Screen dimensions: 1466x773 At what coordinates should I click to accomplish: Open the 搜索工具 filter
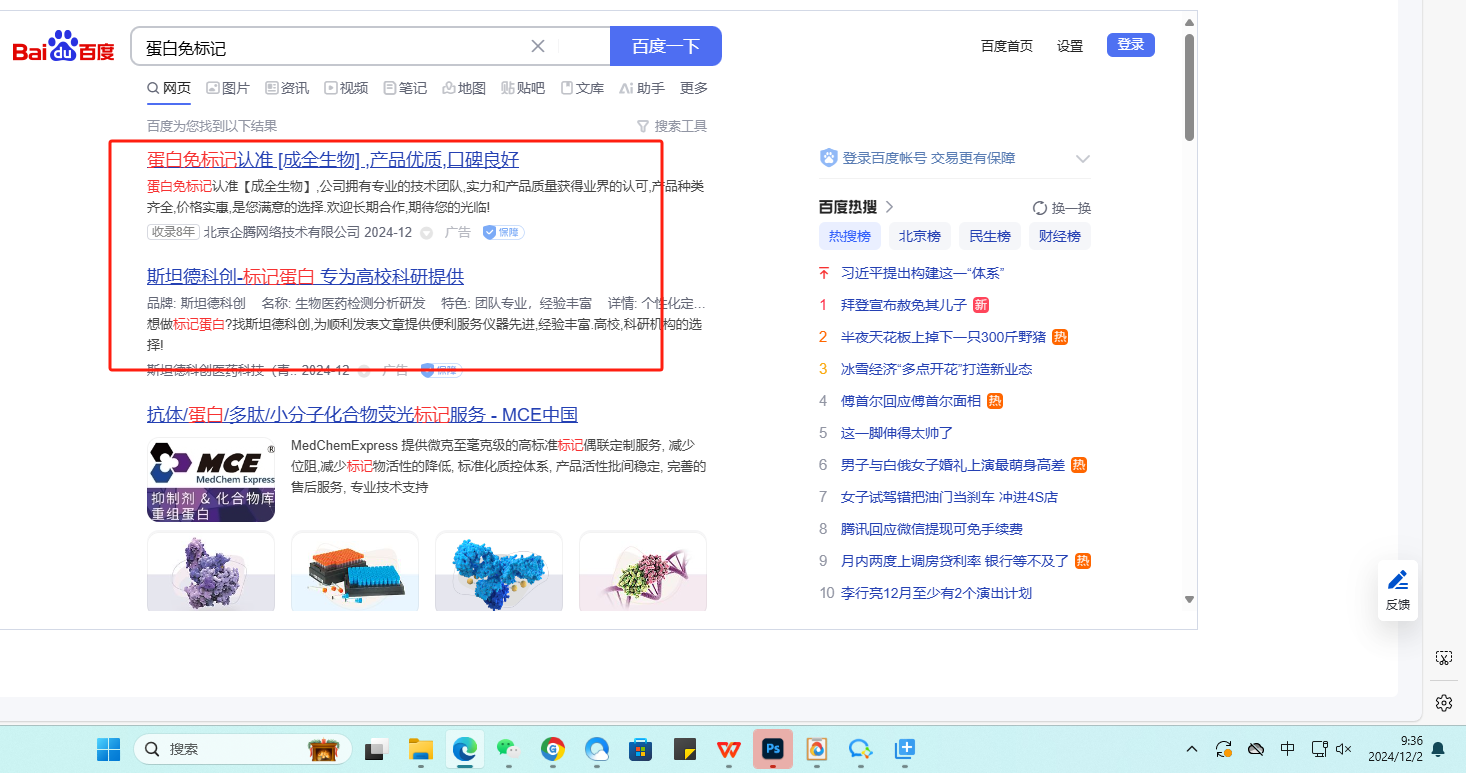[x=672, y=126]
